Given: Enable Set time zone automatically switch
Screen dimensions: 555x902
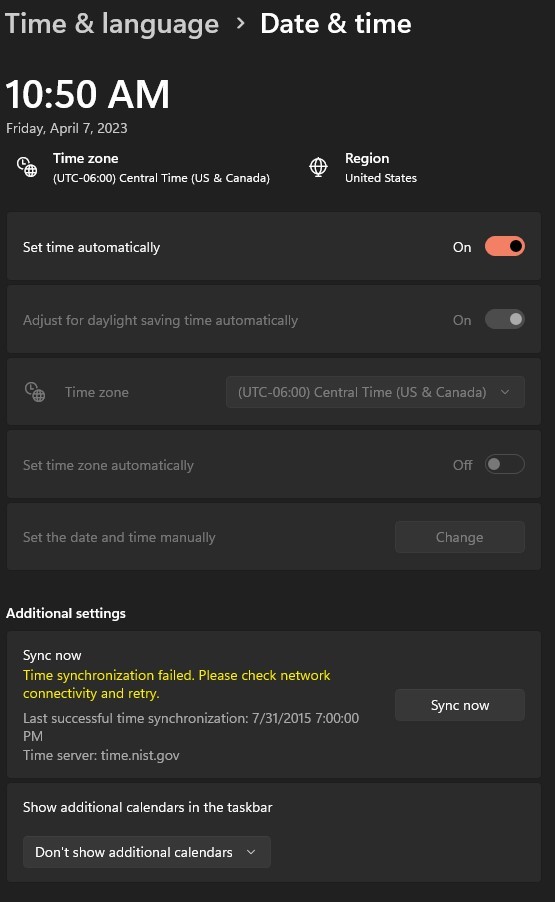Looking at the screenshot, I should click(504, 464).
